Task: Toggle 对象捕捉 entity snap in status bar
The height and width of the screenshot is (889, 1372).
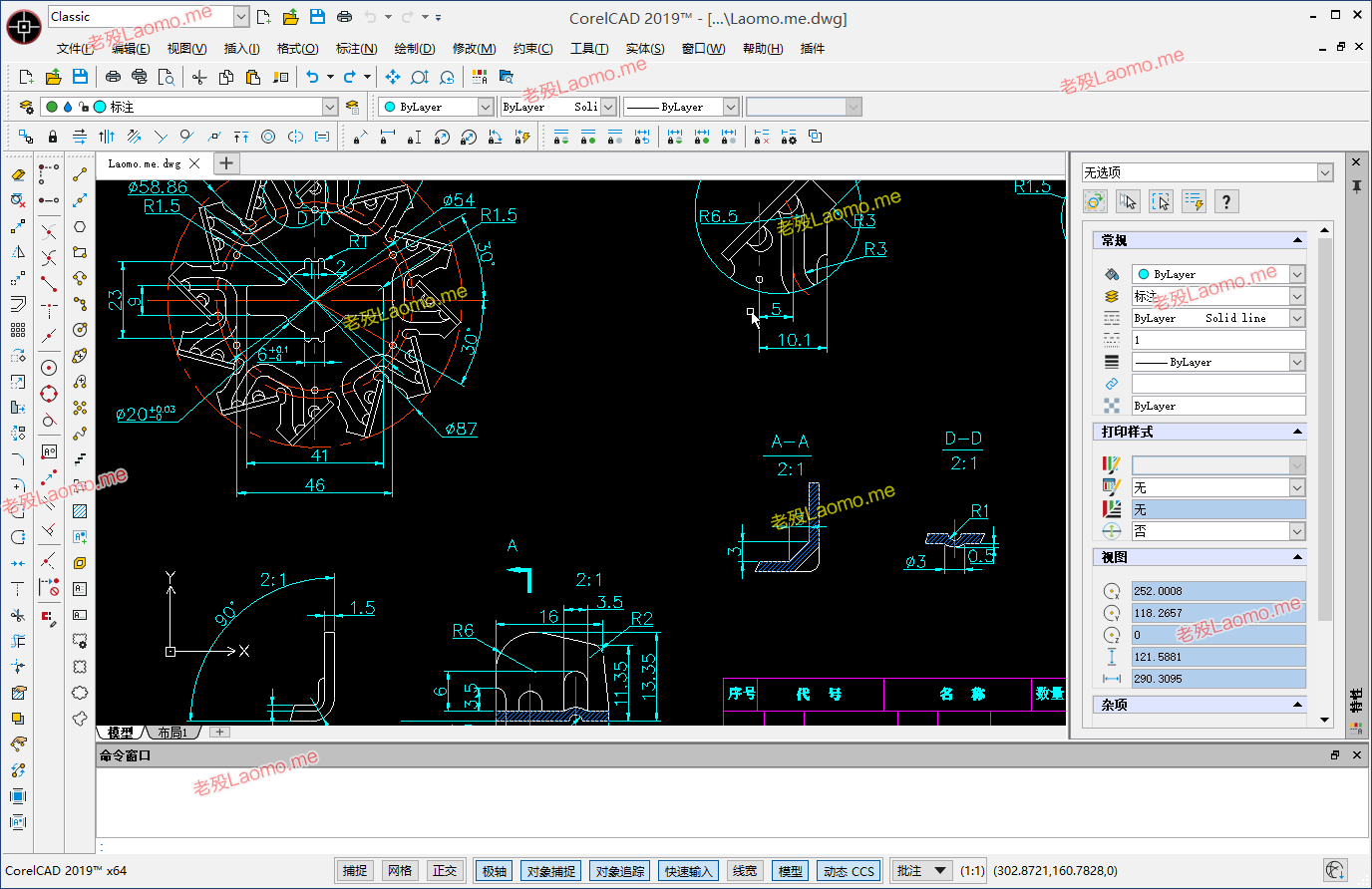Action: pyautogui.click(x=551, y=871)
